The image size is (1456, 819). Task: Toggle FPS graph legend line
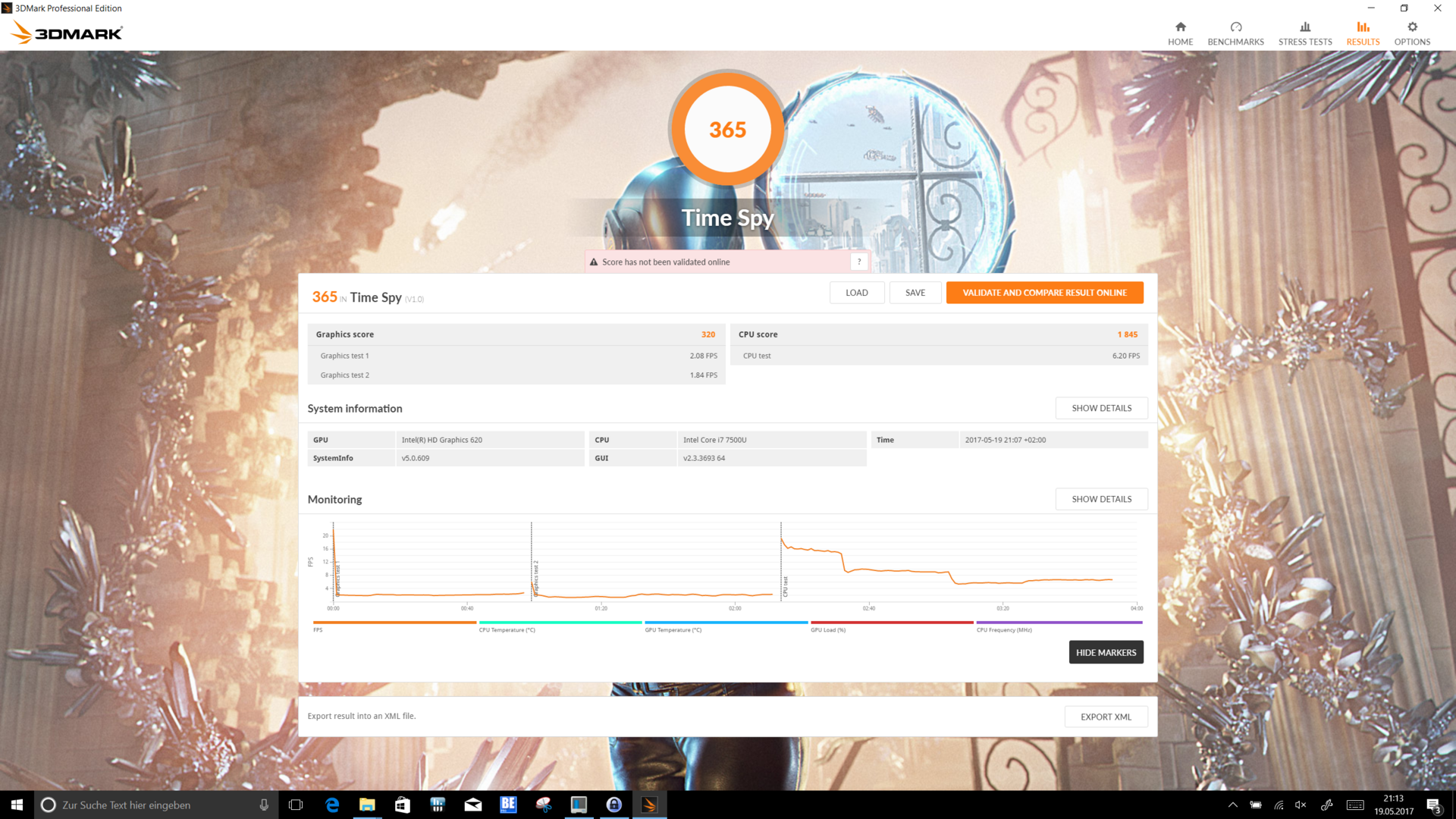point(394,623)
